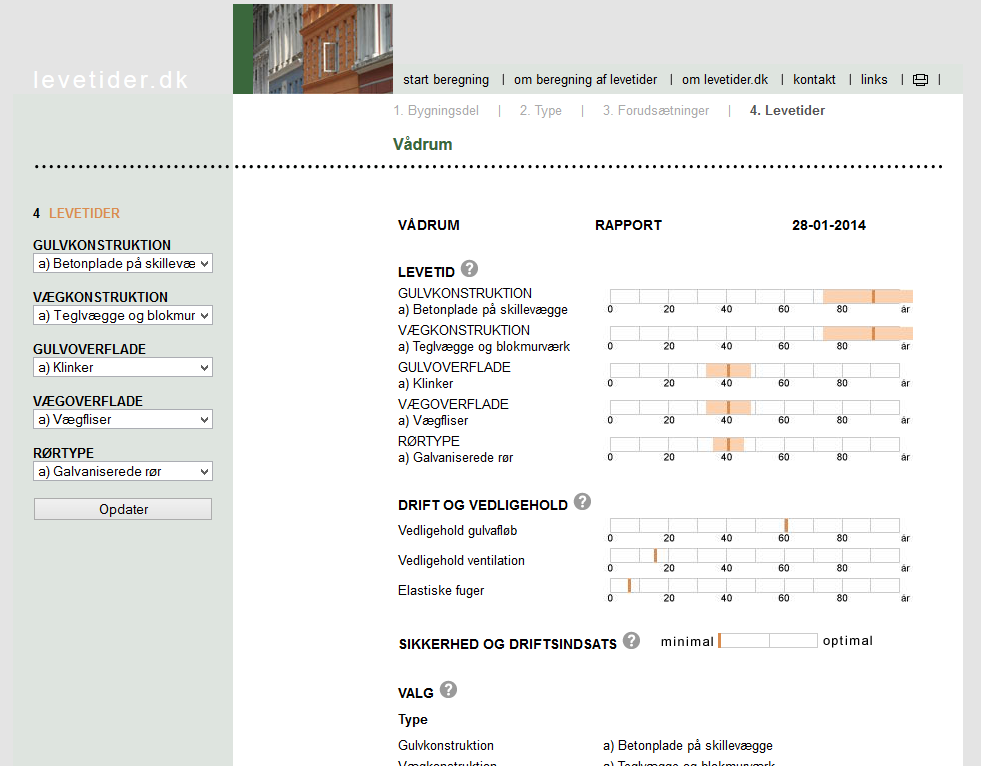
Task: Go to 'kontakt' page
Action: pyautogui.click(x=814, y=79)
